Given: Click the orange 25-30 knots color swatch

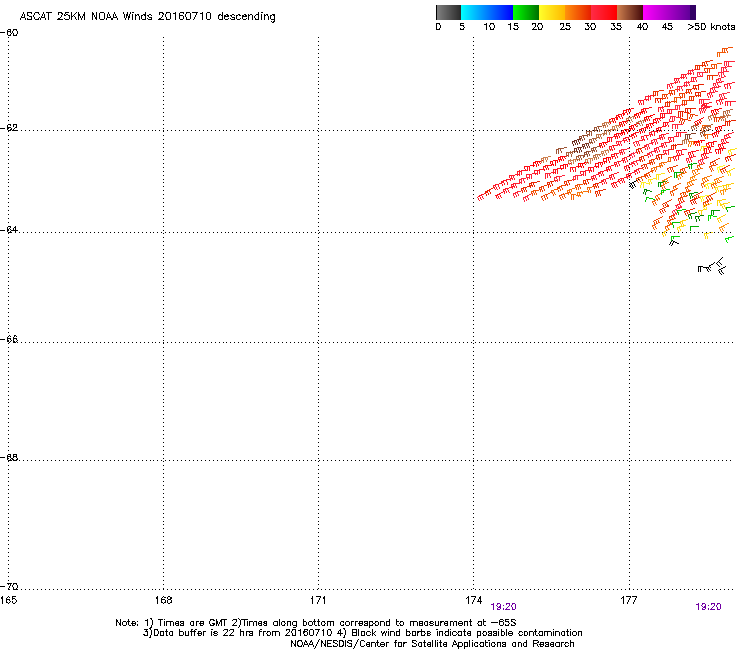Looking at the screenshot, I should (578, 12).
